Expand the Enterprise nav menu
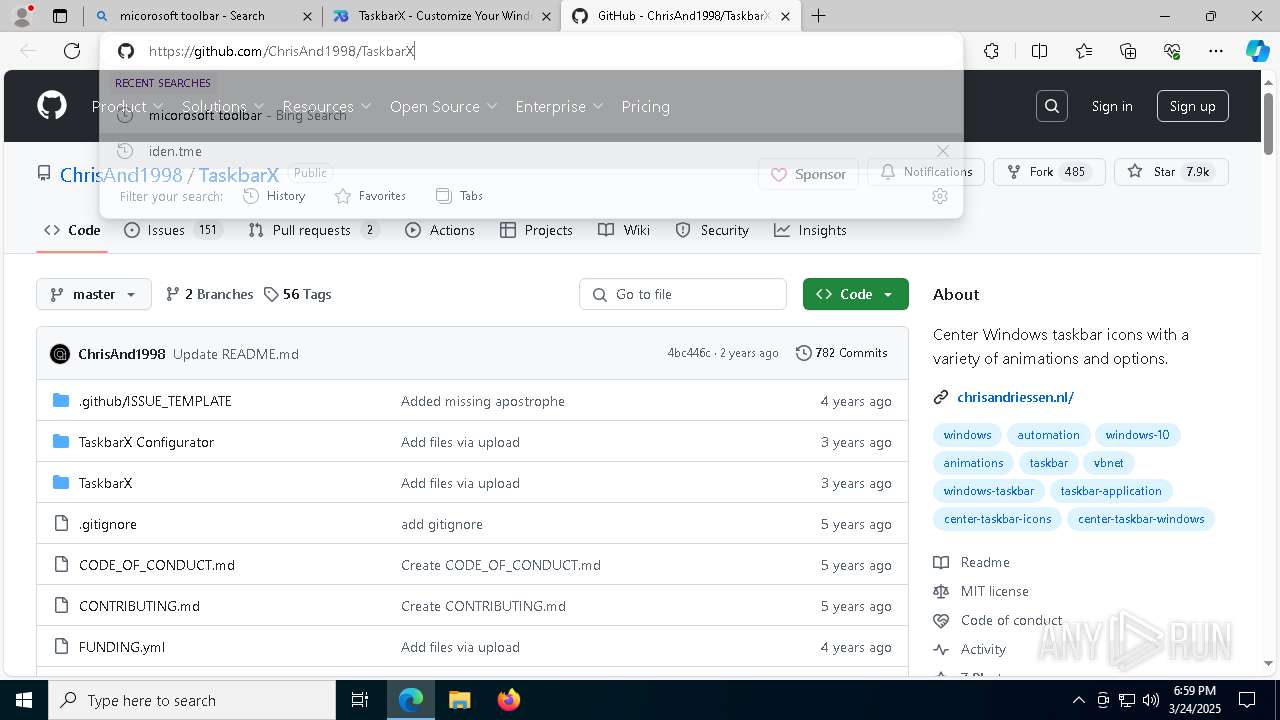Image resolution: width=1280 pixels, height=720 pixels. click(559, 106)
